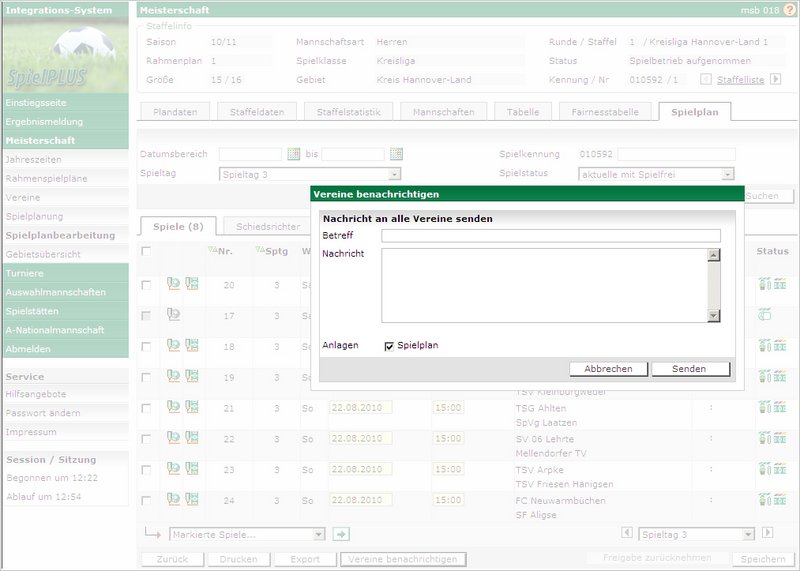Click the first status icon in game row 24
800x571 pixels.
[x=764, y=499]
